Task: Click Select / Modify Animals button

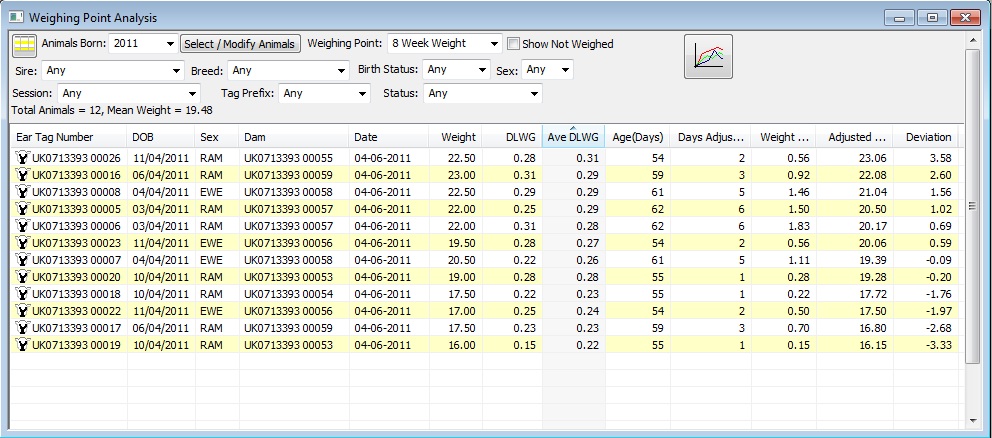Action: click(x=240, y=44)
